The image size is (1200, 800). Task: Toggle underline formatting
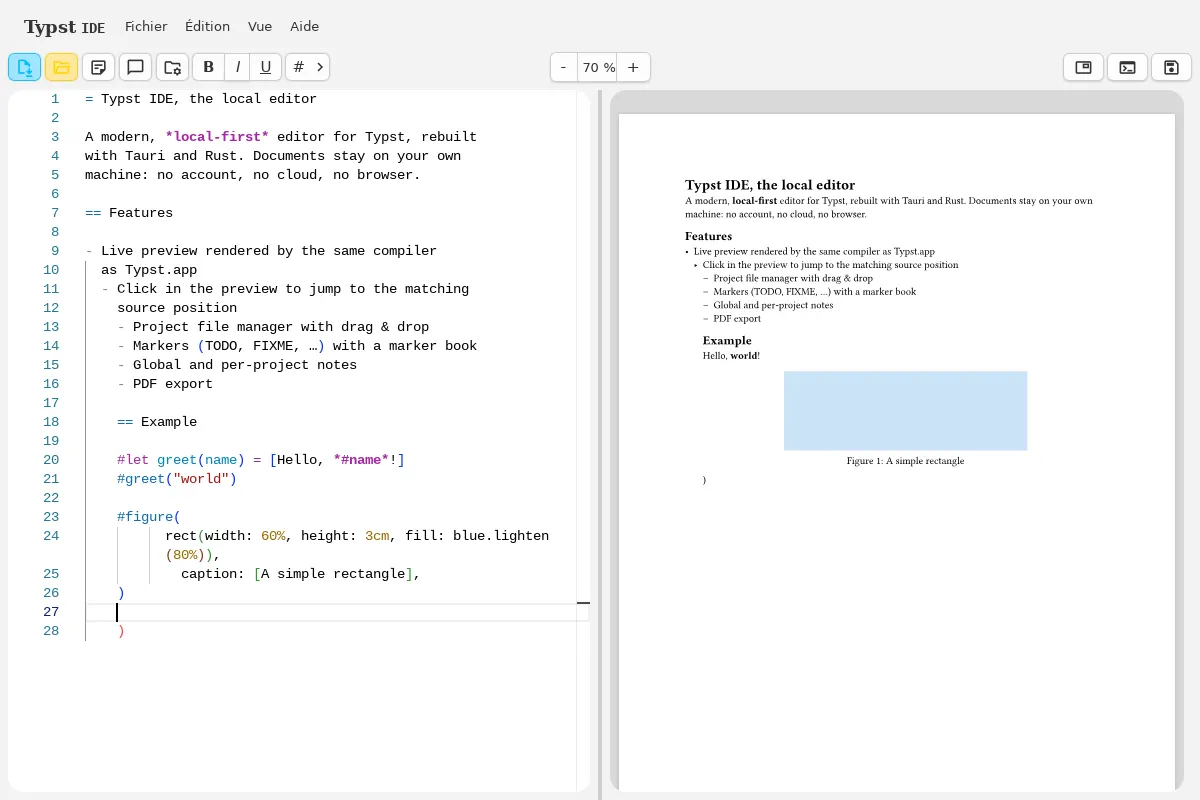[265, 67]
